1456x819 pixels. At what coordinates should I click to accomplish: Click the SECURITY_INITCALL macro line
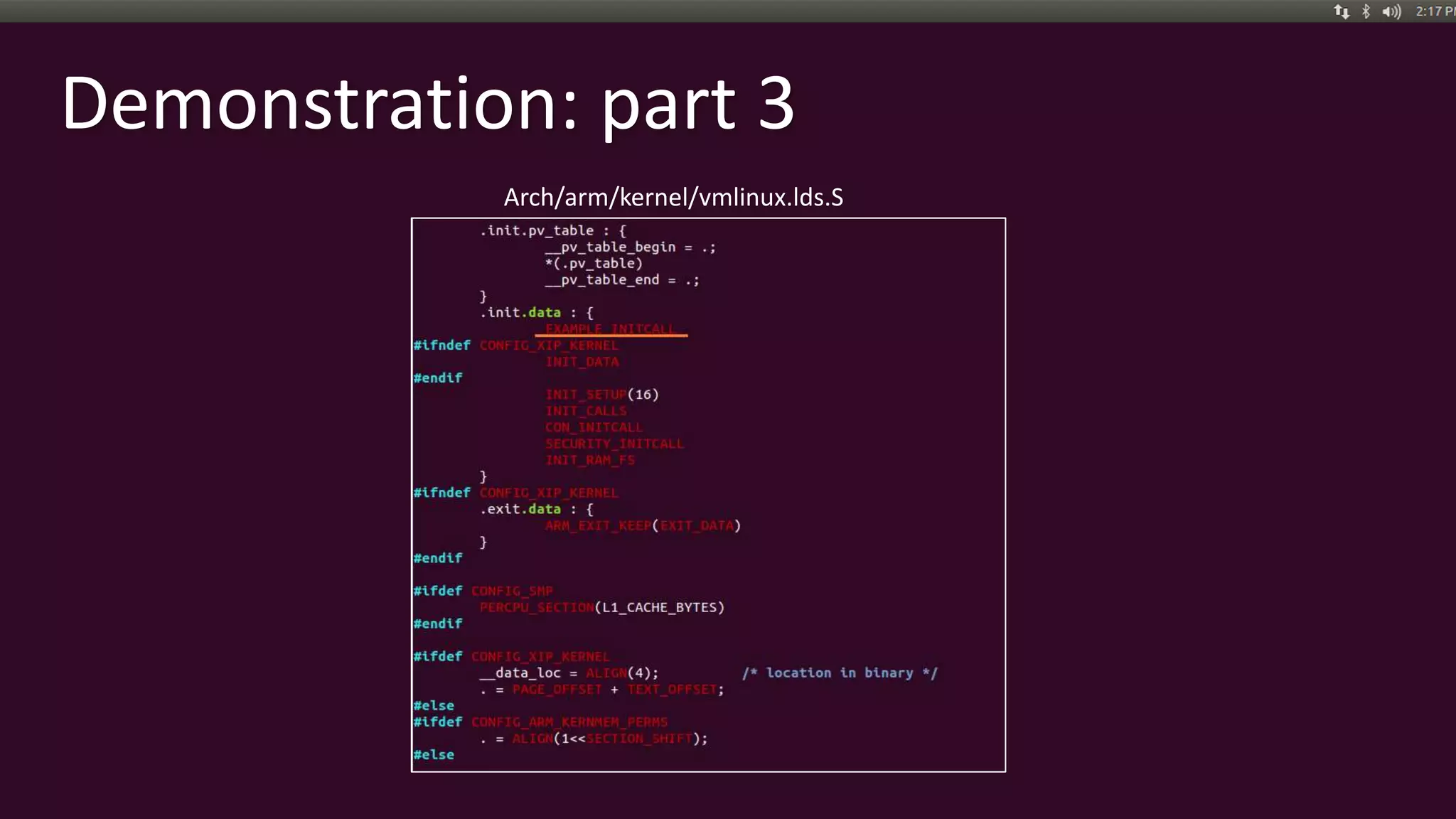[x=615, y=444]
